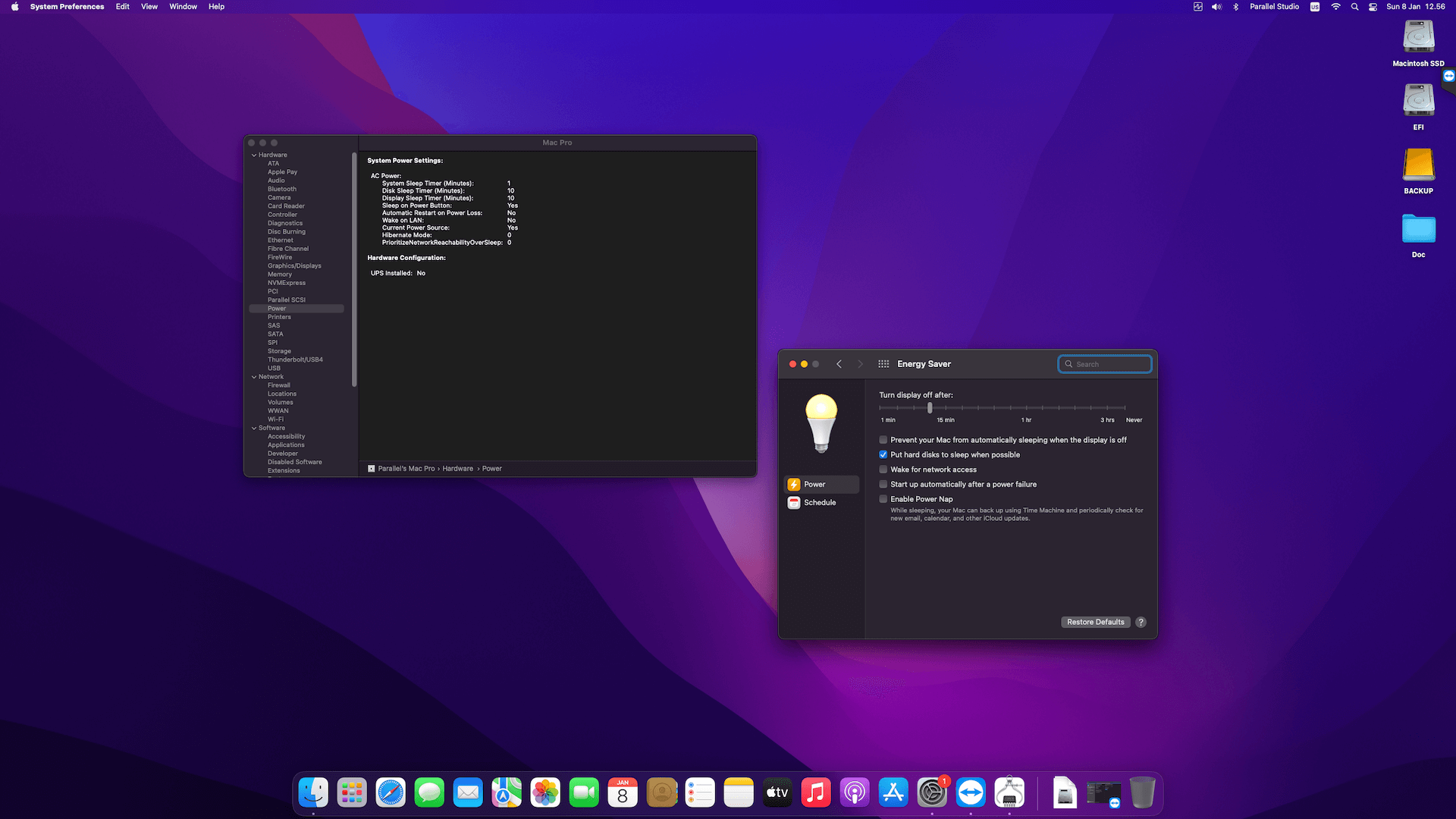Viewport: 1456px width, 819px height.
Task: Open Launchpad in the Dock
Action: coord(352,792)
